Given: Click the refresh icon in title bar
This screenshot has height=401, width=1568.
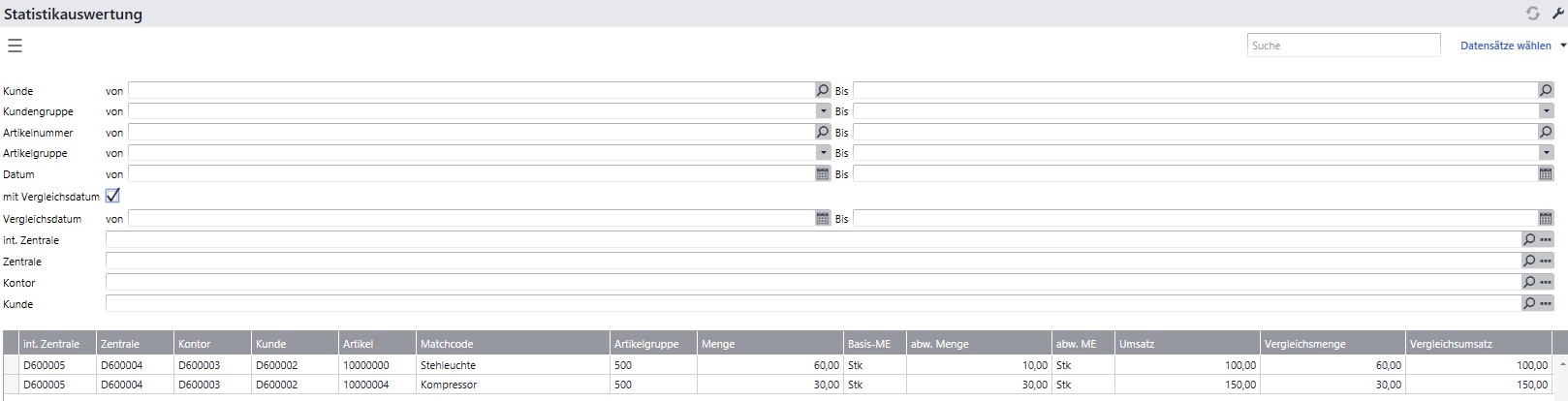Looking at the screenshot, I should [1532, 14].
